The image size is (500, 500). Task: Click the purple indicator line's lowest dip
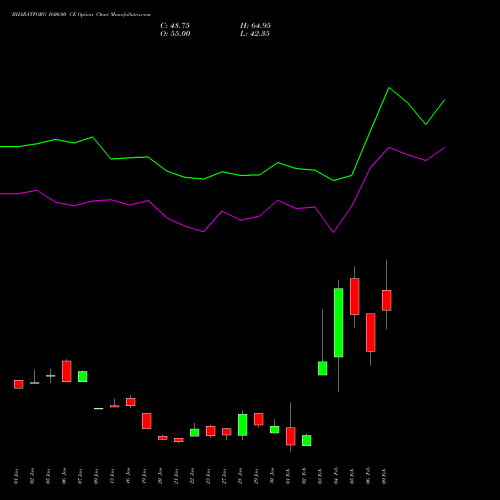[333, 232]
